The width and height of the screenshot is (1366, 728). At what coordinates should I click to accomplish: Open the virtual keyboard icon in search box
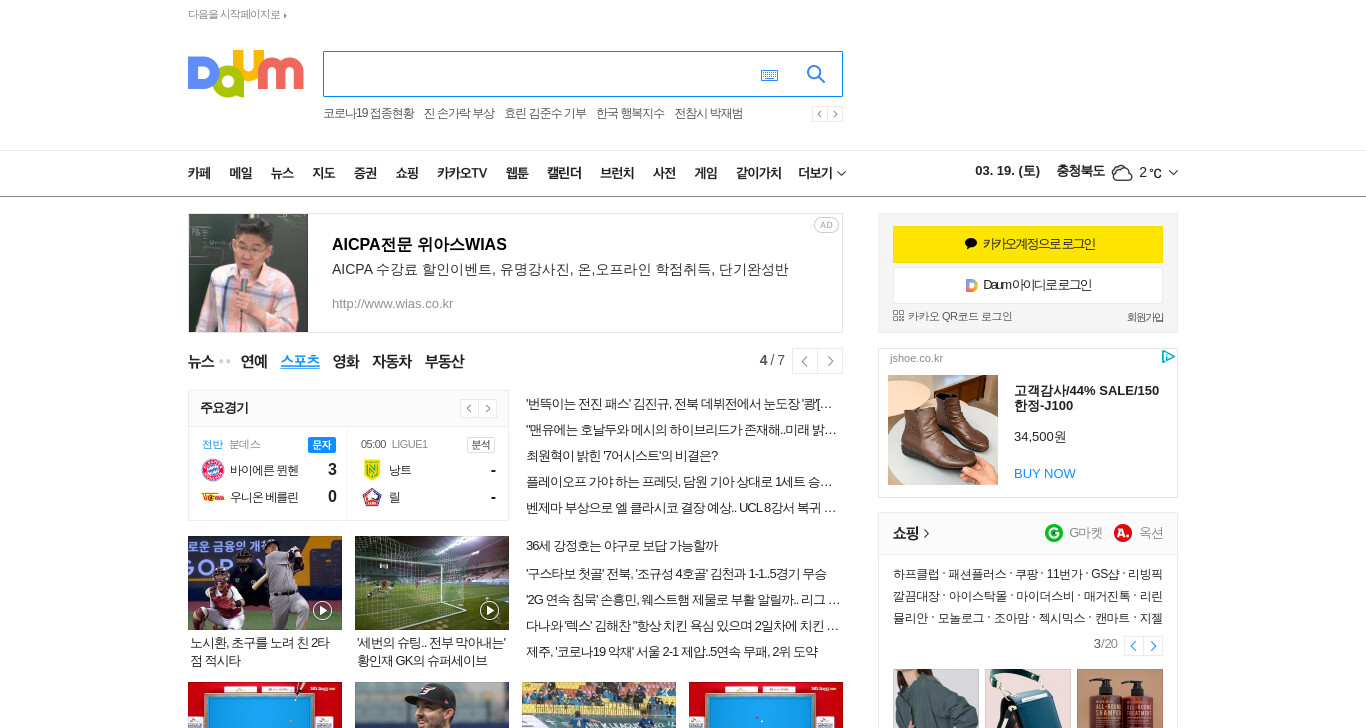pyautogui.click(x=769, y=75)
